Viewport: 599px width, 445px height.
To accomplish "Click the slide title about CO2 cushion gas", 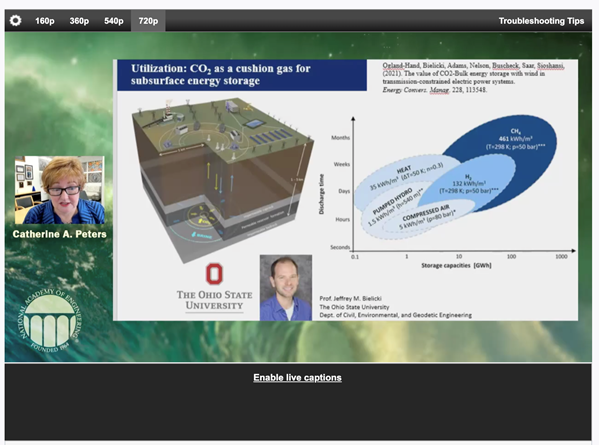I will [221, 74].
